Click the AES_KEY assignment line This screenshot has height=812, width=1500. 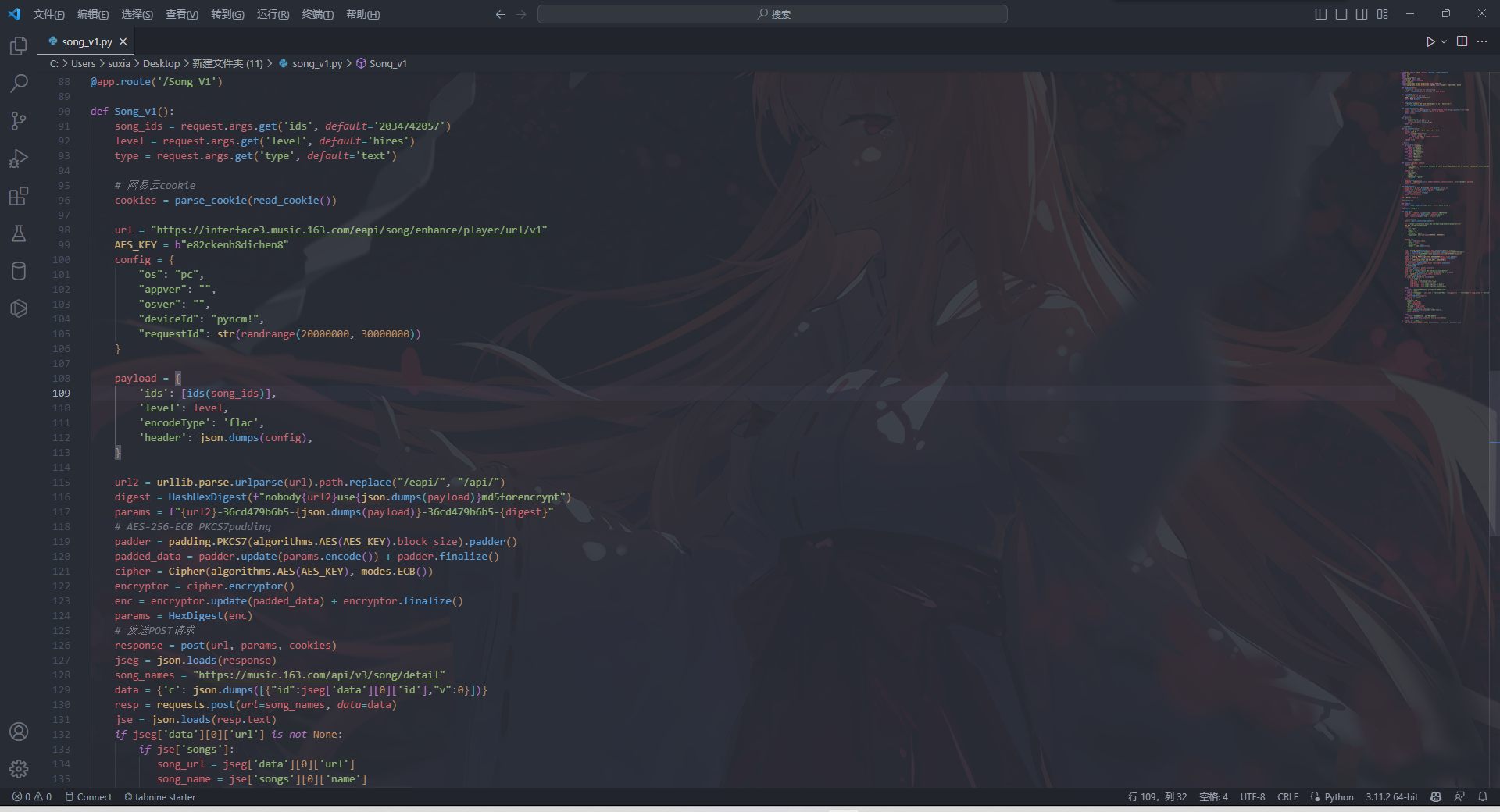pyautogui.click(x=201, y=244)
